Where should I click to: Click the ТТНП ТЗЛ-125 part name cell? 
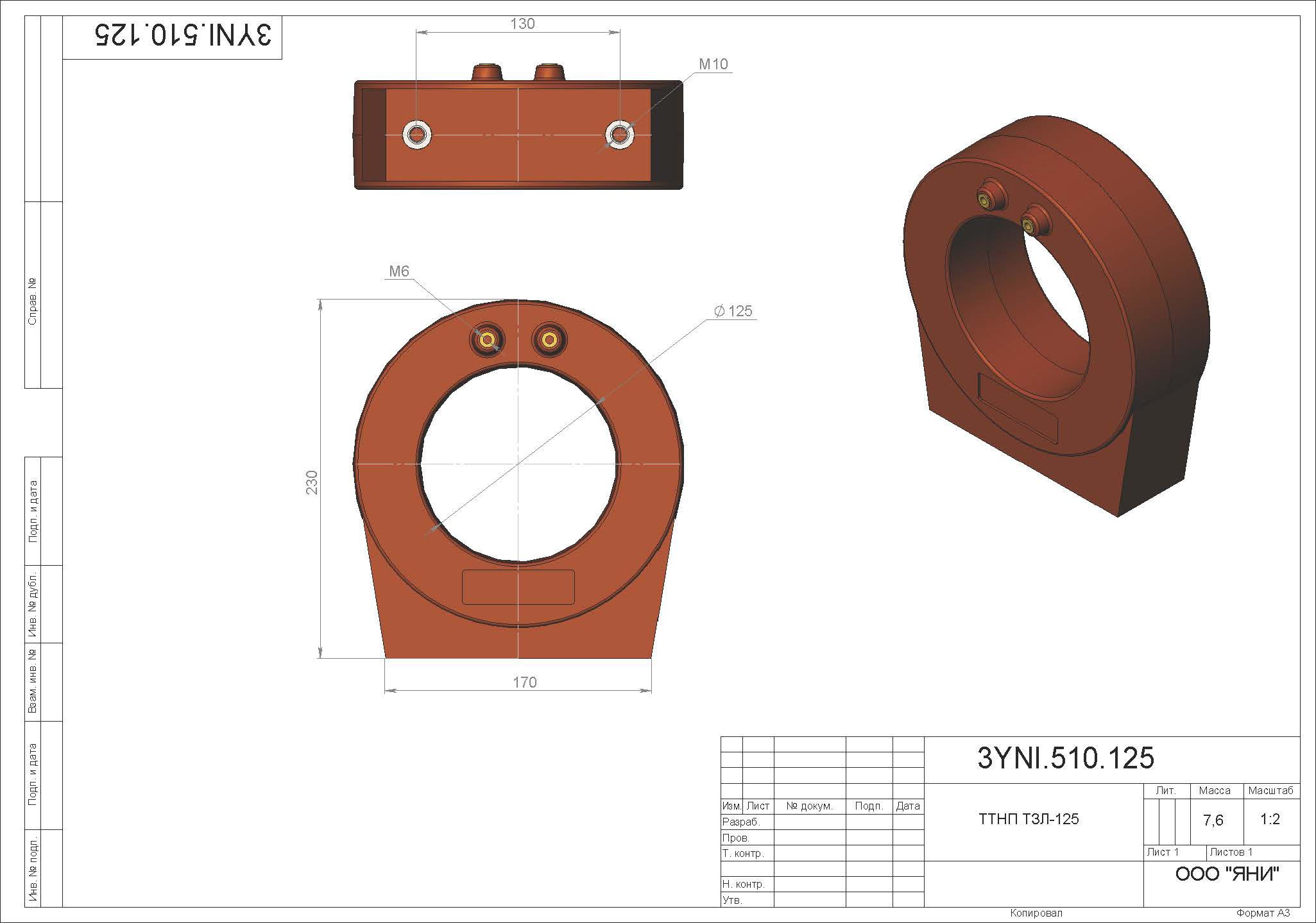1029,819
